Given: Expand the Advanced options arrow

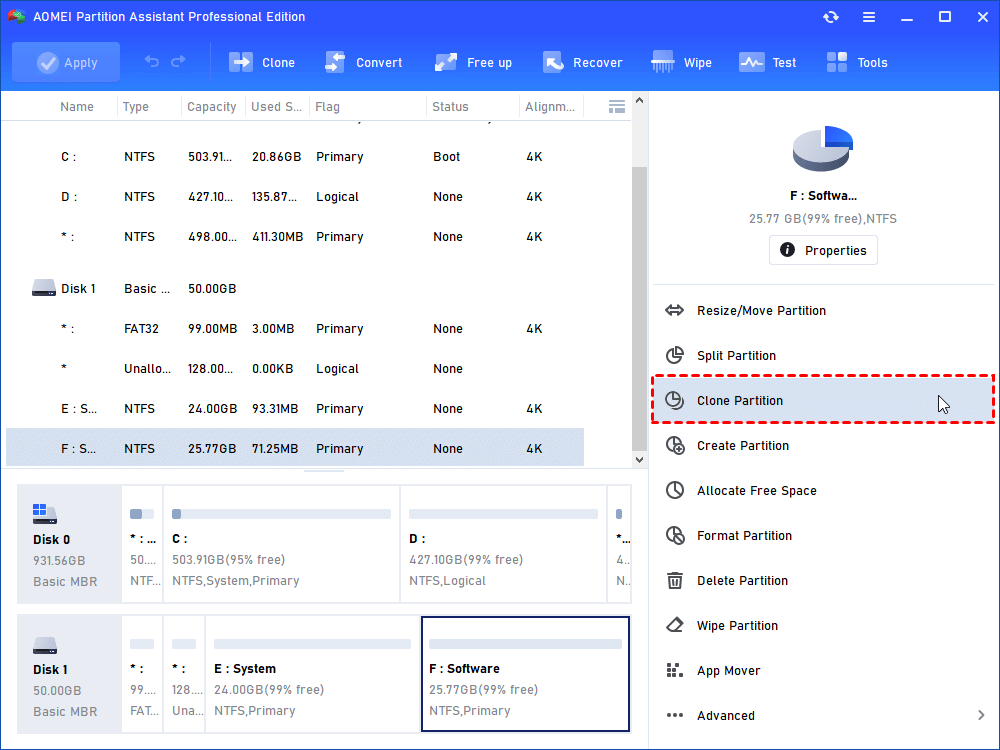Looking at the screenshot, I should pyautogui.click(x=981, y=716).
